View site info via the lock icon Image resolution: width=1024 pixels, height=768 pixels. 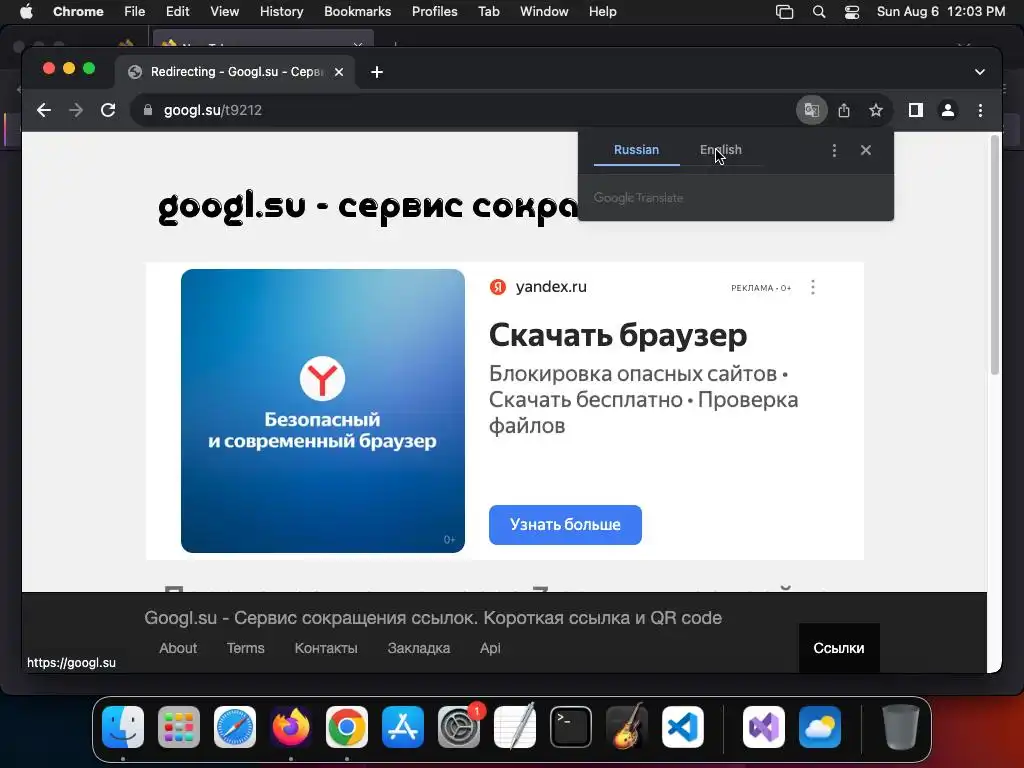[x=148, y=110]
